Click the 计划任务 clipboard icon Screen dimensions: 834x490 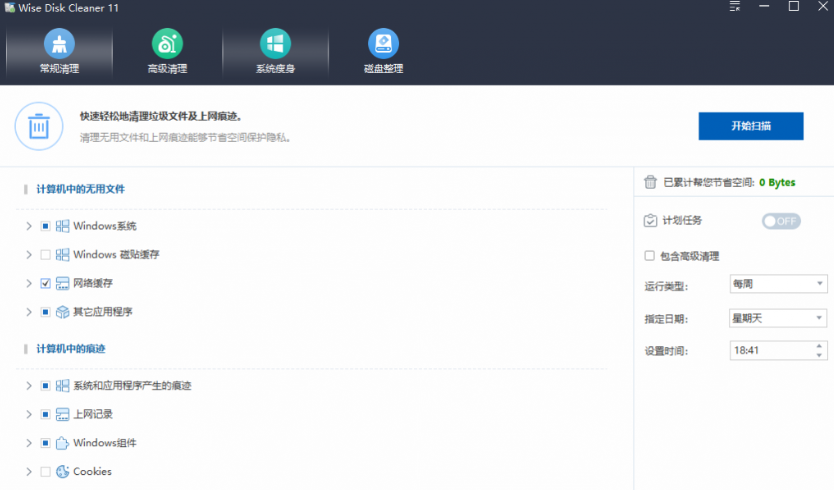[650, 221]
